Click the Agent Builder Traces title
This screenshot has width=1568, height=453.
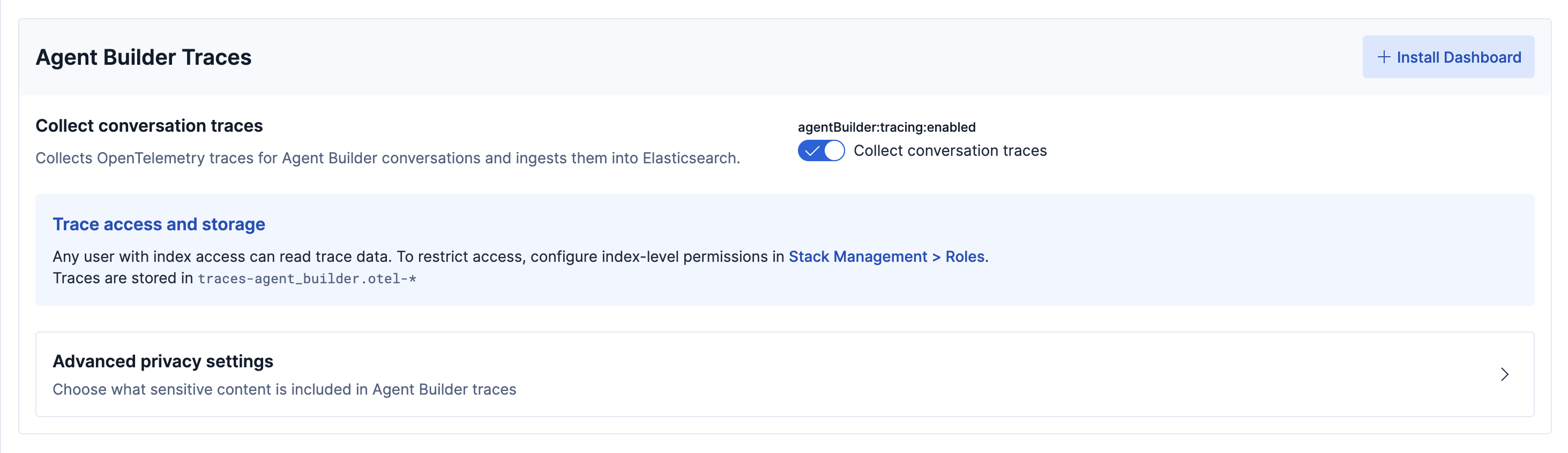click(x=144, y=57)
